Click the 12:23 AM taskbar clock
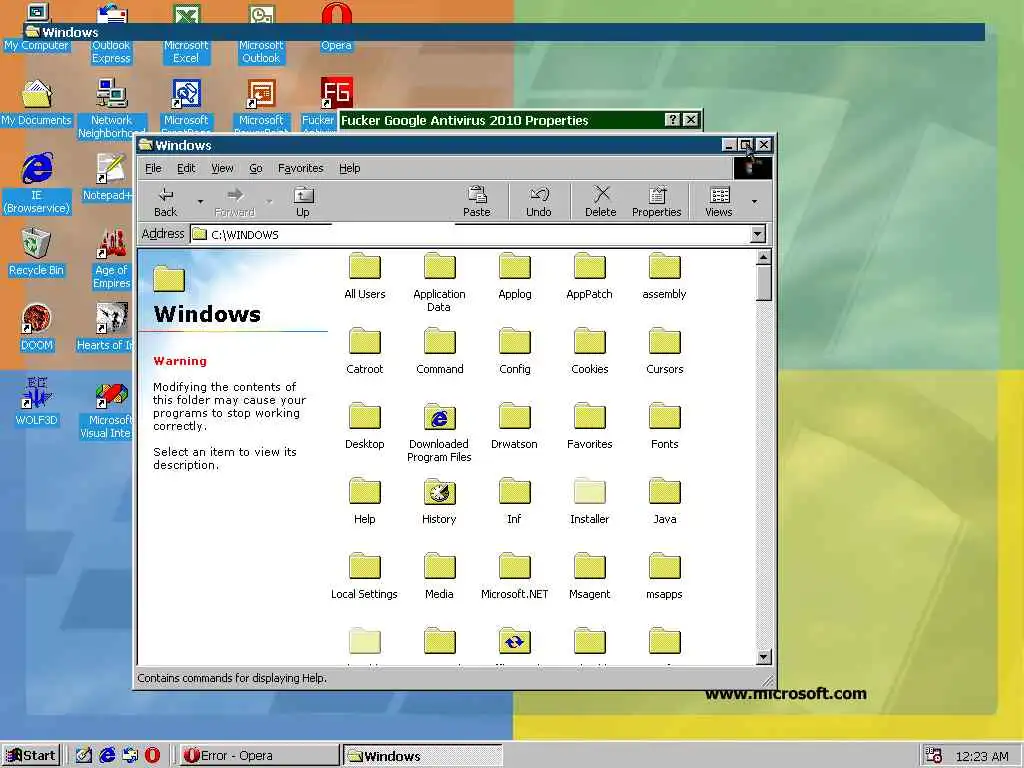This screenshot has width=1024, height=768. (x=982, y=756)
